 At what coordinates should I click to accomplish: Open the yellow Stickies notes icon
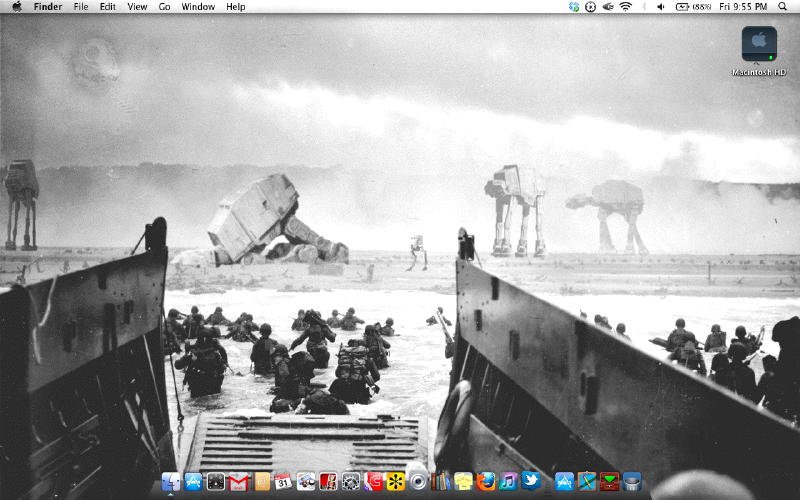pos(463,481)
